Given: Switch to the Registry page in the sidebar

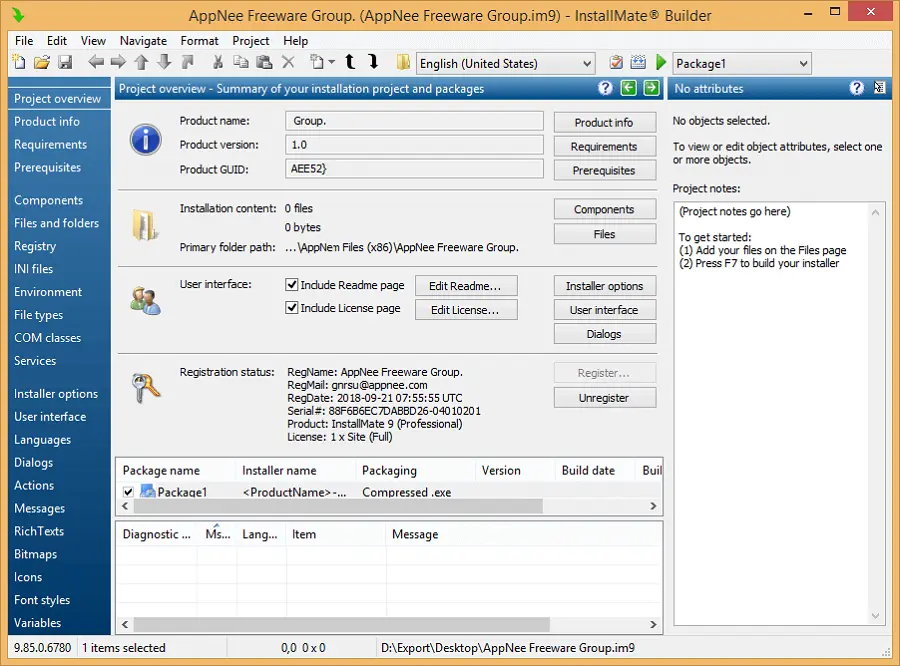Looking at the screenshot, I should pos(35,246).
